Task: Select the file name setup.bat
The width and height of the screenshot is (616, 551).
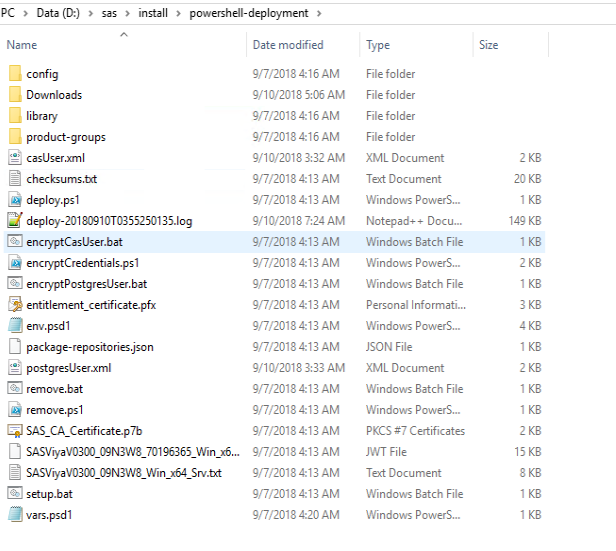Action: (x=50, y=494)
